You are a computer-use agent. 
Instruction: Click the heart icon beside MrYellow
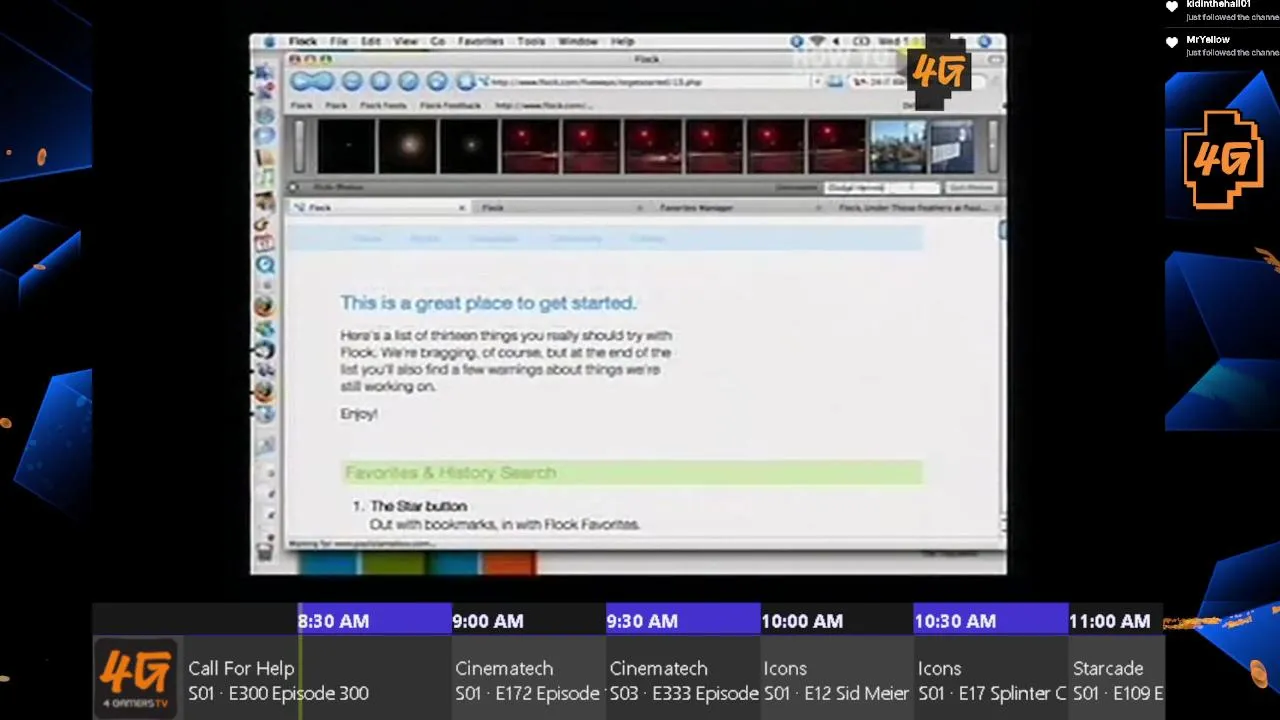[1172, 42]
